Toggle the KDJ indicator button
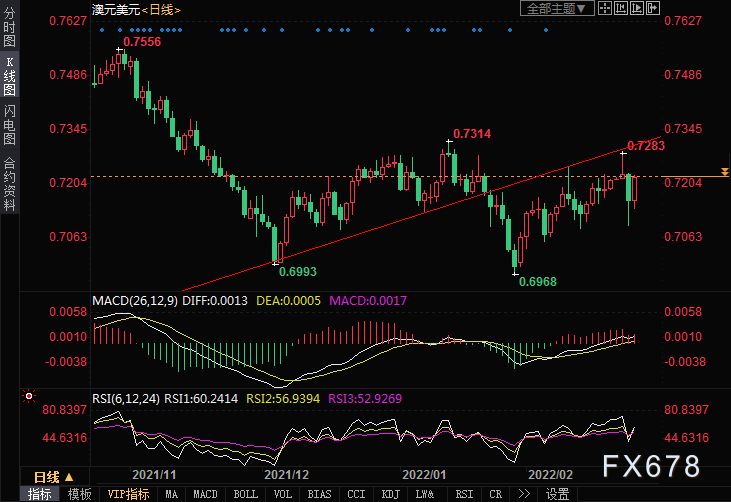 pos(390,494)
